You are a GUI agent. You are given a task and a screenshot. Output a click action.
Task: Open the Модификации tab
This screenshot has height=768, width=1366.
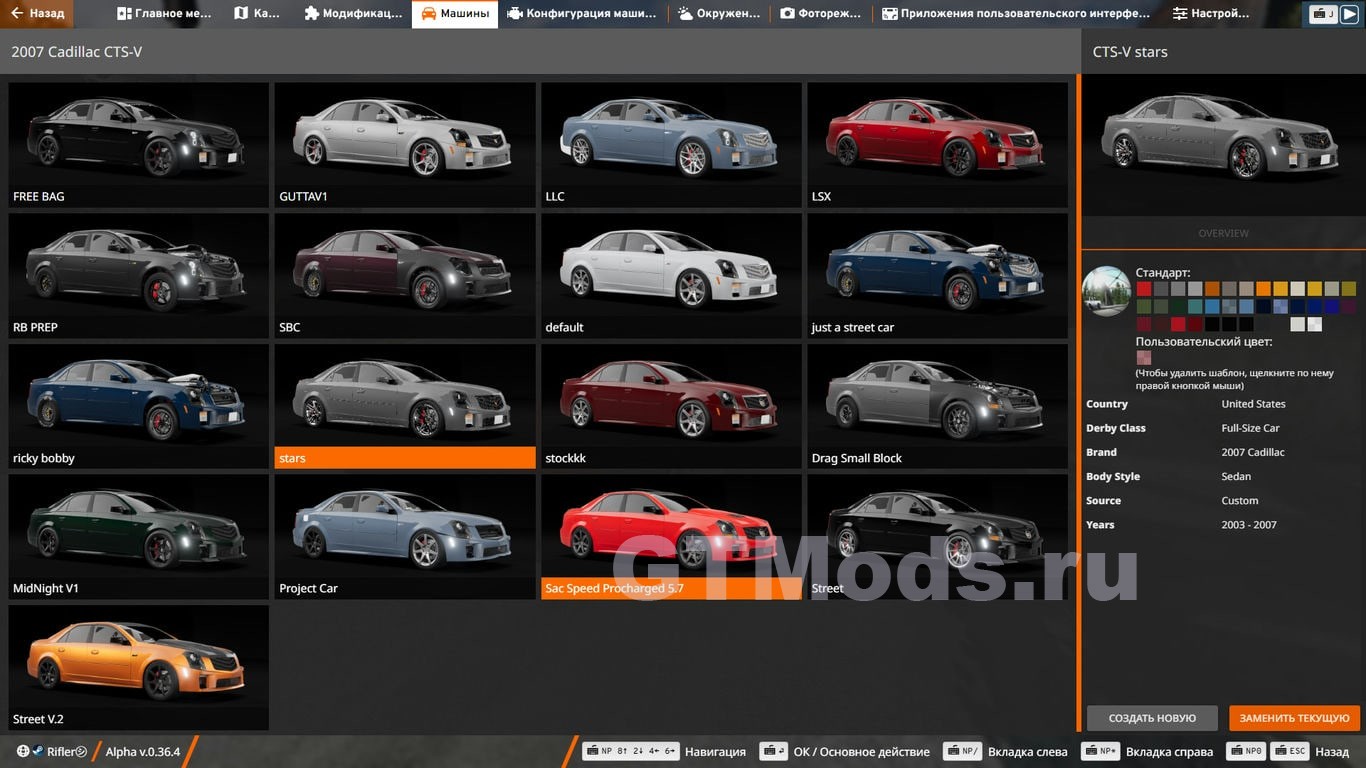point(353,14)
